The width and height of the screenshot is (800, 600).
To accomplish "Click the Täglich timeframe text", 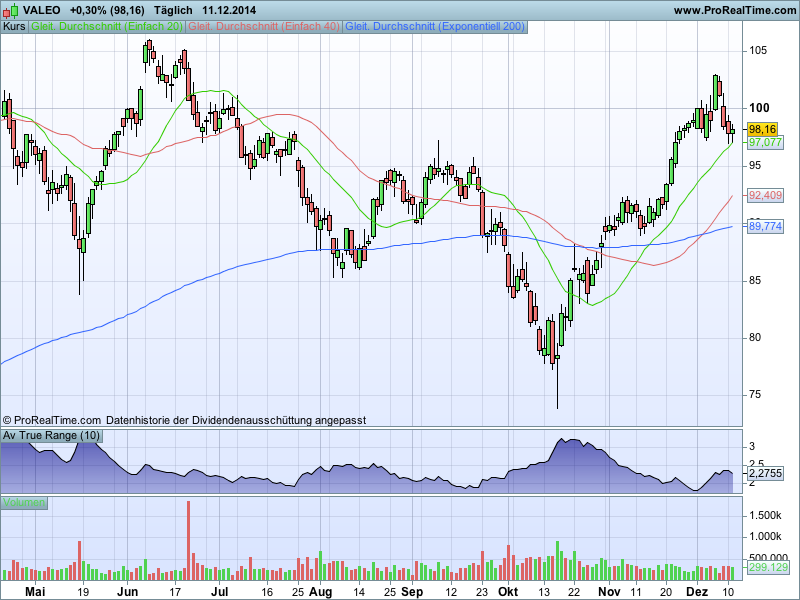I will pos(173,10).
